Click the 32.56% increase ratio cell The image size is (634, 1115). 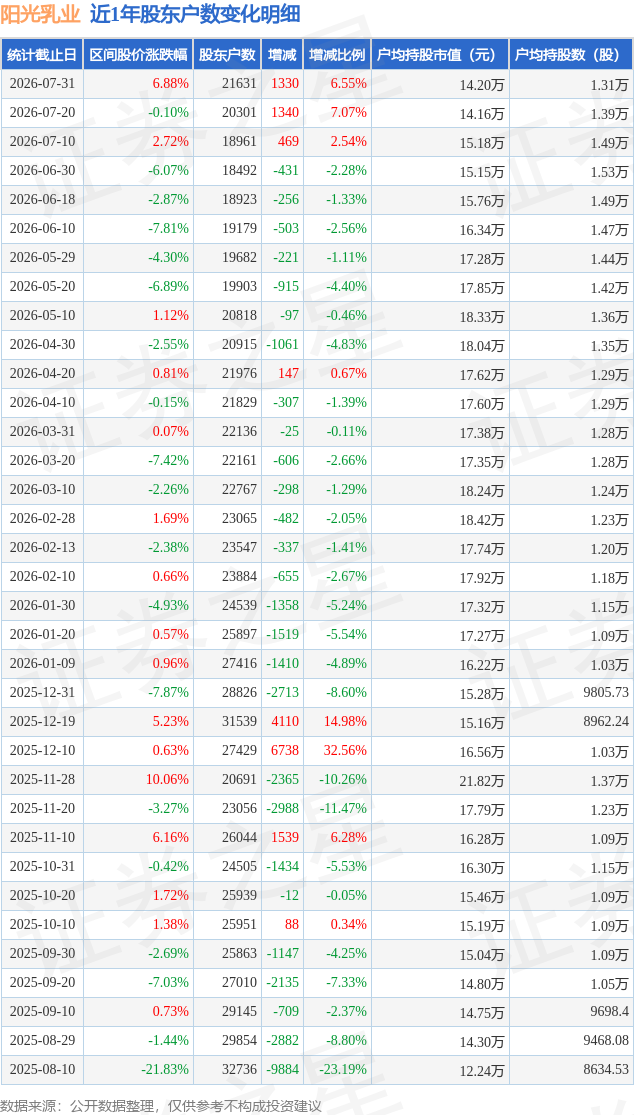click(337, 751)
